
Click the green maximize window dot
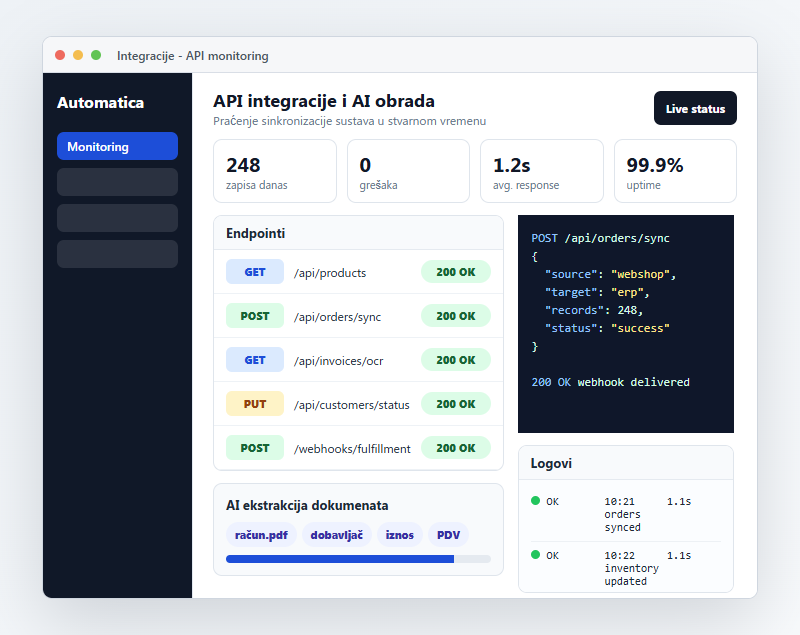(96, 55)
